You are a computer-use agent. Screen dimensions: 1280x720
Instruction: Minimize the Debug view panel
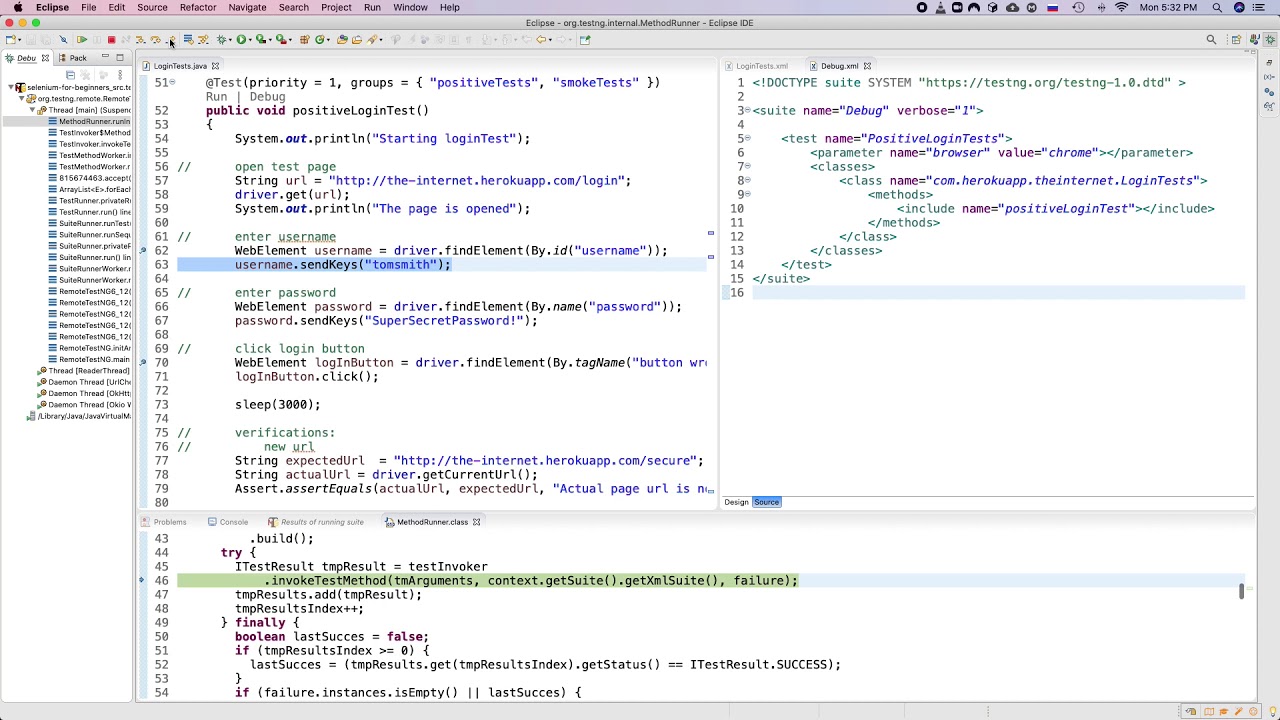106,57
